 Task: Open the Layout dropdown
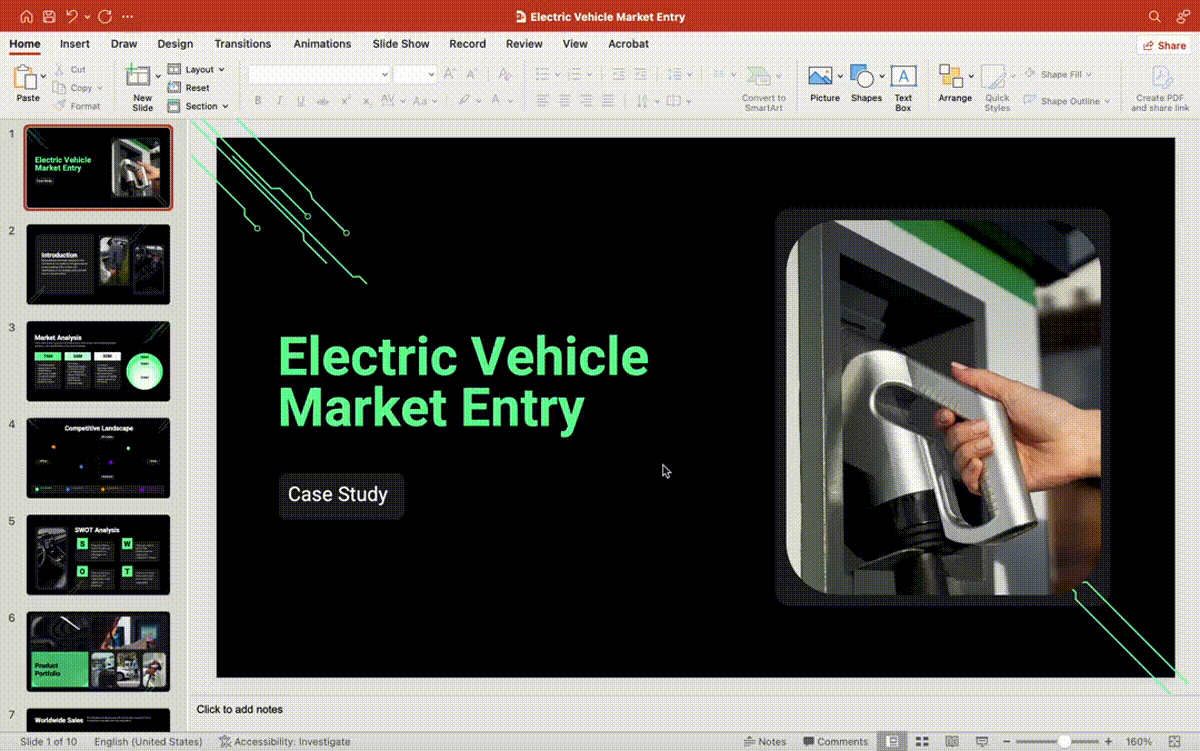point(196,68)
